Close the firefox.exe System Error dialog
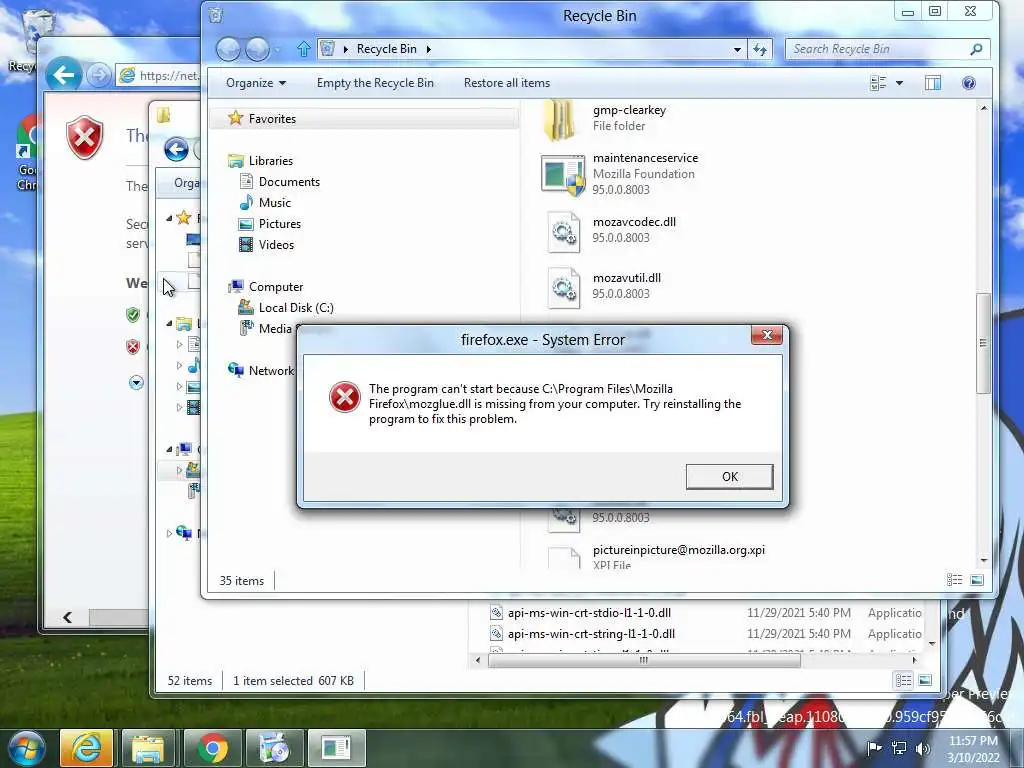This screenshot has height=768, width=1024. coord(767,335)
